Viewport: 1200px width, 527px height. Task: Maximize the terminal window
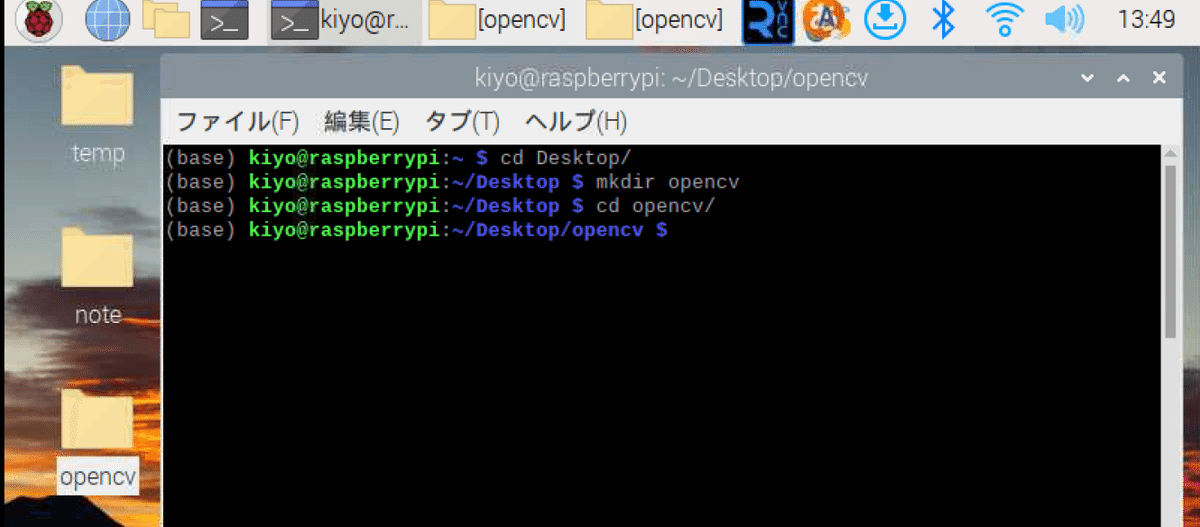pos(1123,78)
